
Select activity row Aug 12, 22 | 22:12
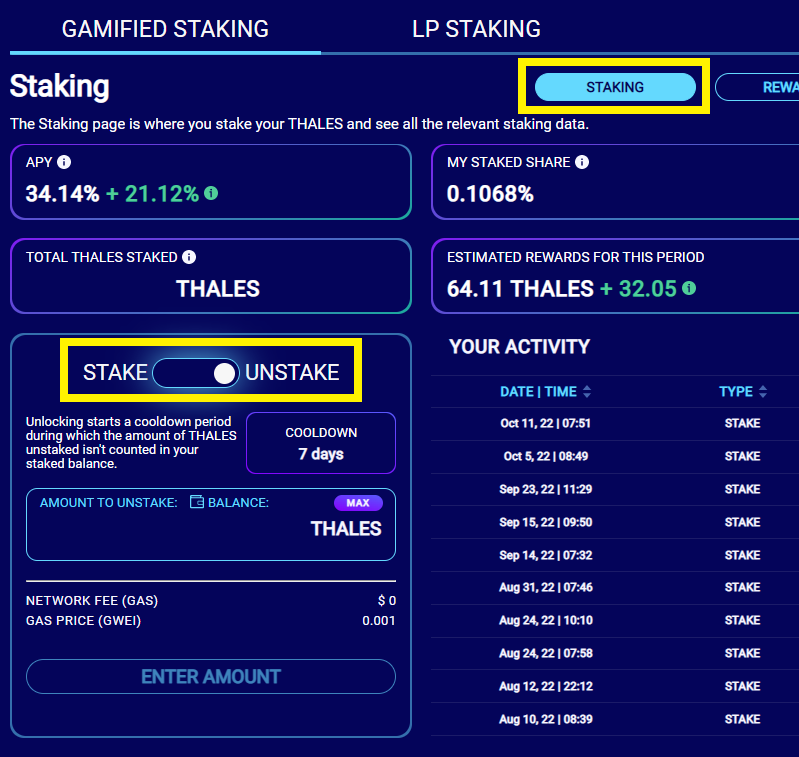[615, 686]
